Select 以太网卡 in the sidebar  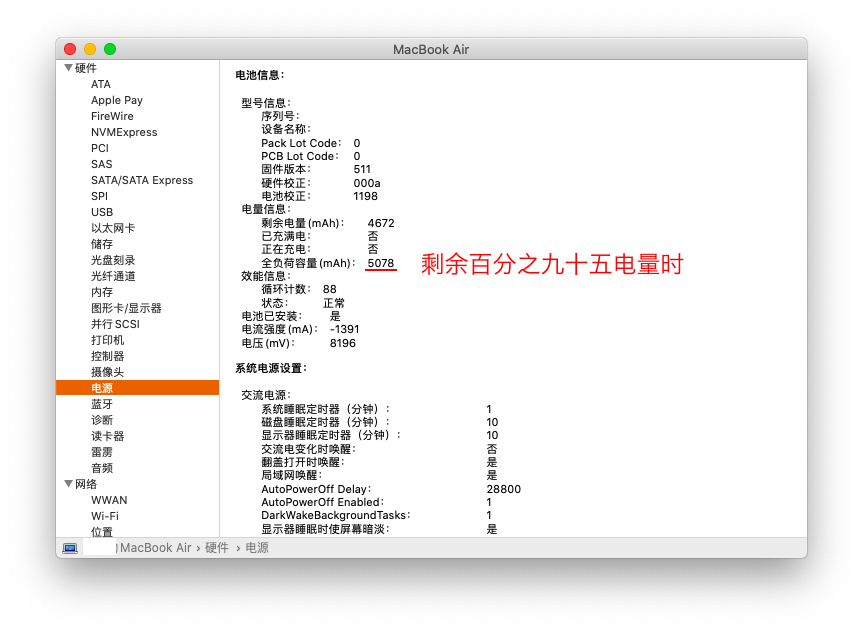coord(113,228)
